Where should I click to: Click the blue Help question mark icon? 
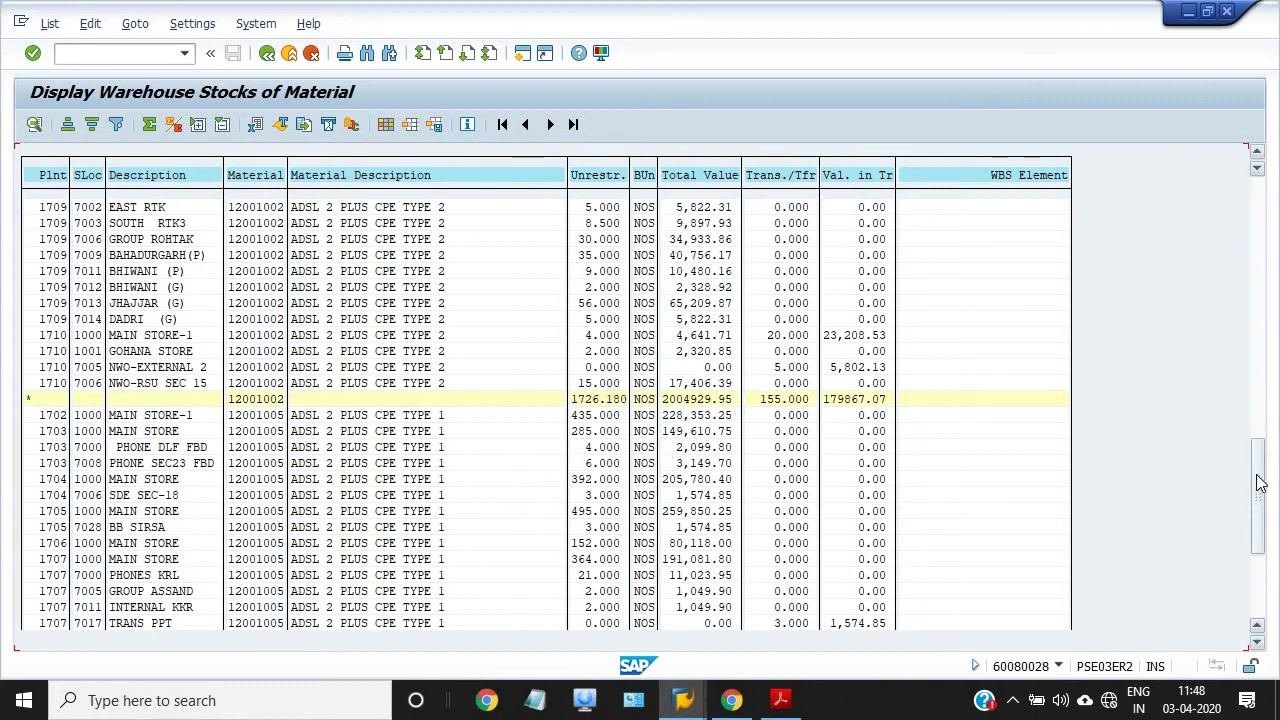[579, 53]
